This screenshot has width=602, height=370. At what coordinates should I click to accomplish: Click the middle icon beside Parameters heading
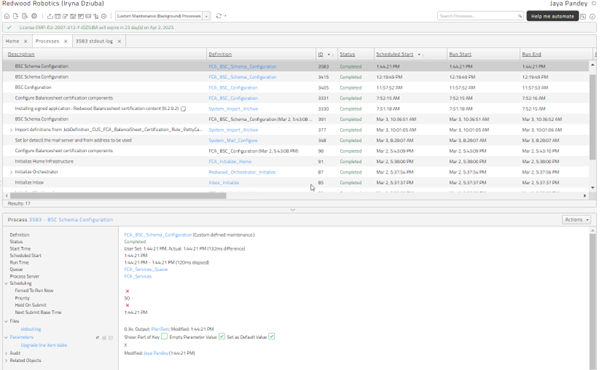[104, 338]
